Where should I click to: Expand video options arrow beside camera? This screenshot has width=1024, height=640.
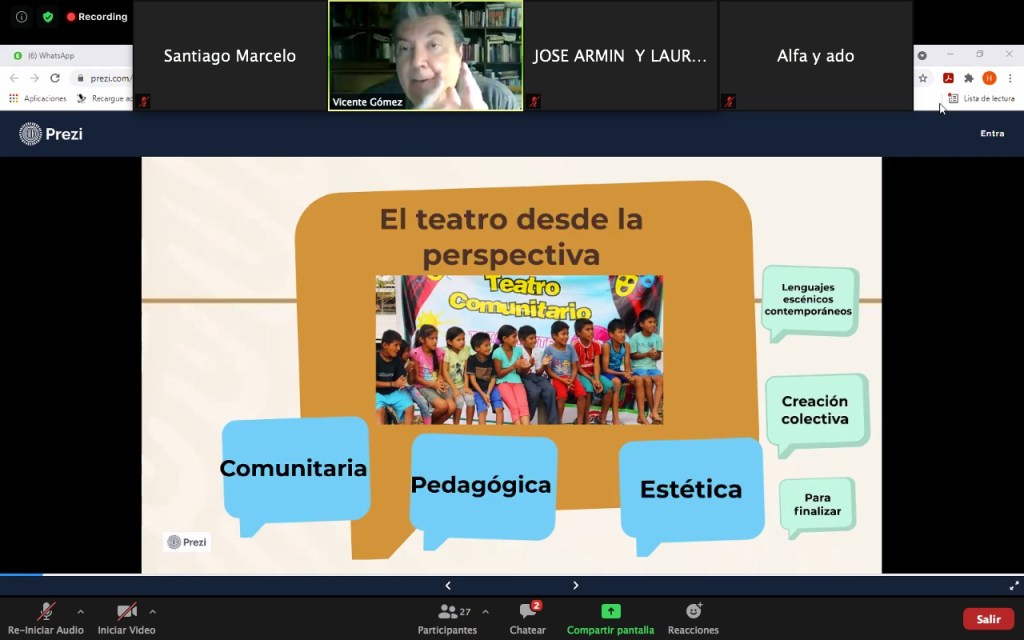152,612
